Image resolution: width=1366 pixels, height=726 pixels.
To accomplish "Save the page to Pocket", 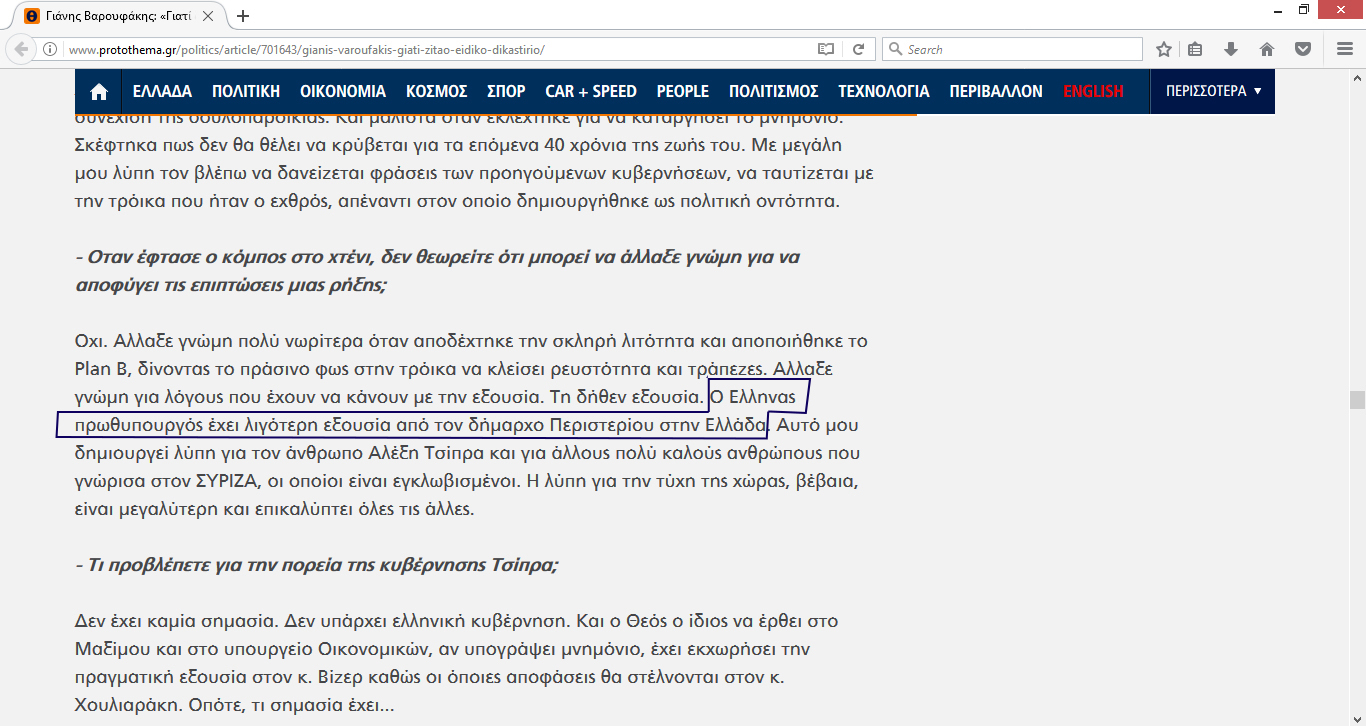I will point(1303,49).
